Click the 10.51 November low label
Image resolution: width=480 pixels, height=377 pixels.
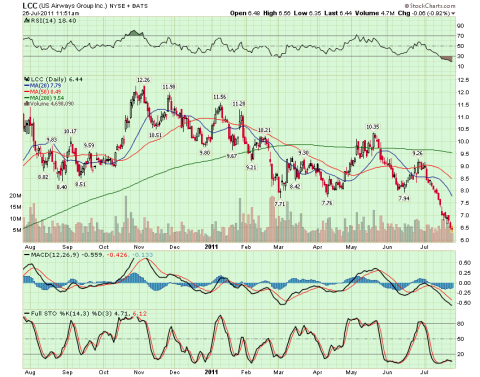coord(155,135)
